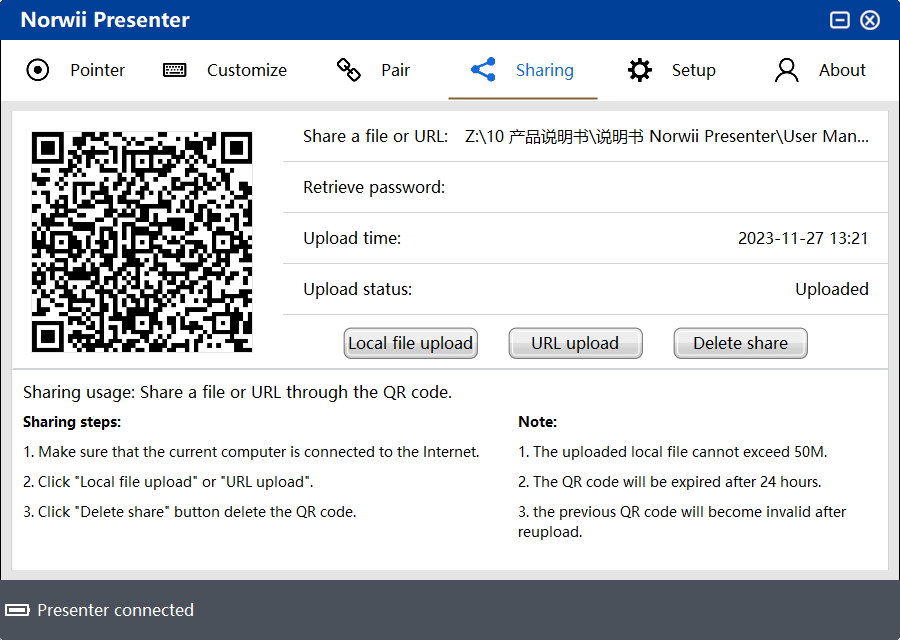Click the sharing QR code image
This screenshot has width=900, height=640.
[x=142, y=242]
